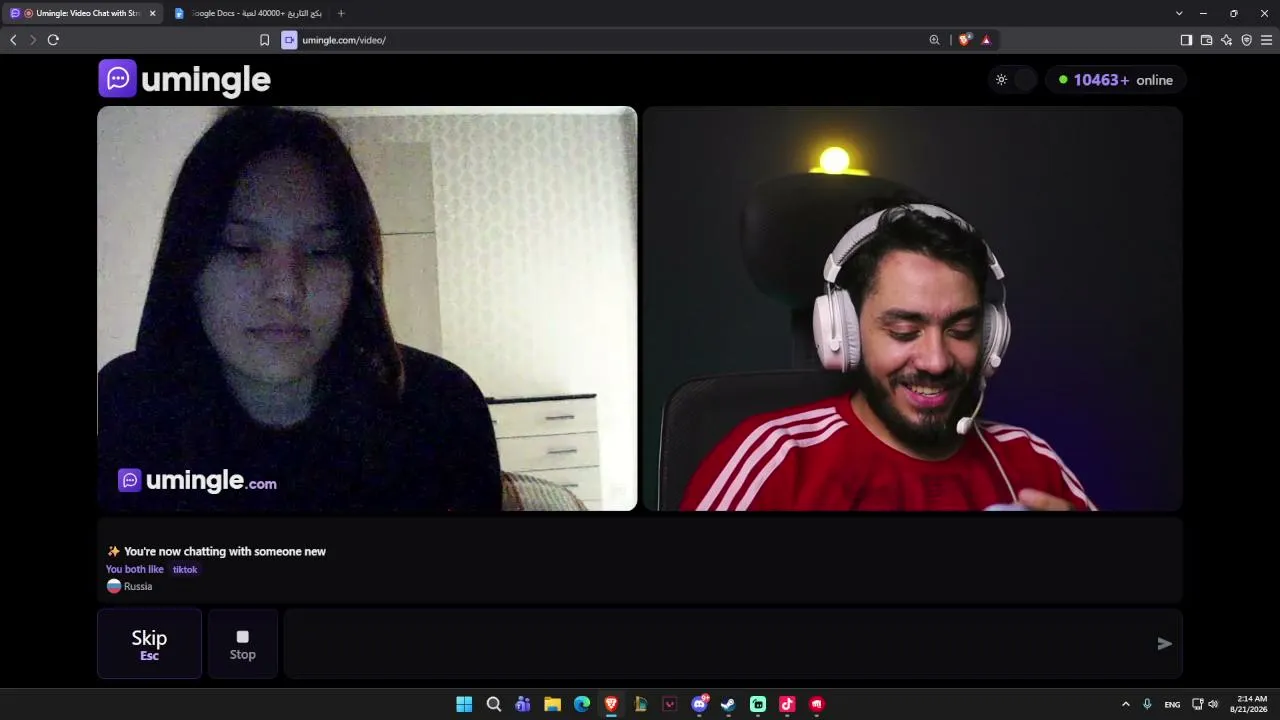Open the zoom magnifier in address bar
1280x720 pixels.
pos(934,40)
